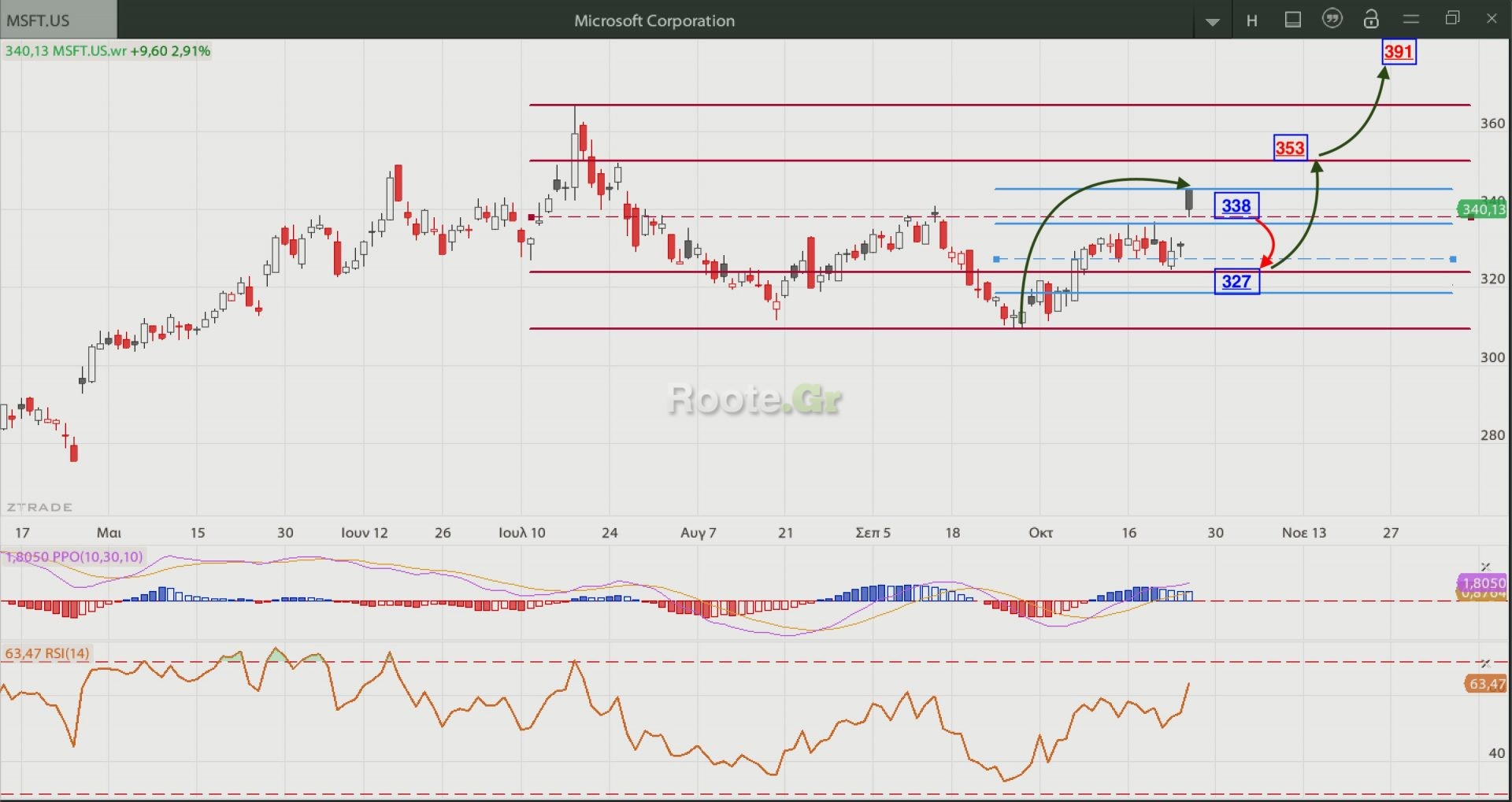The image size is (1512, 802).
Task: Open the hamburger menu with two lines
Action: coord(1410,19)
